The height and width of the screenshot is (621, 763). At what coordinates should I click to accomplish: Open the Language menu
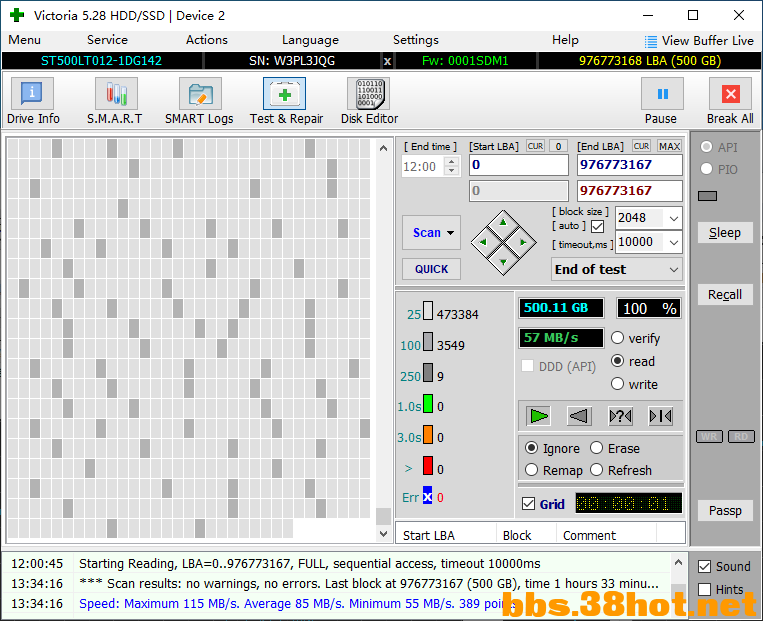tap(310, 40)
